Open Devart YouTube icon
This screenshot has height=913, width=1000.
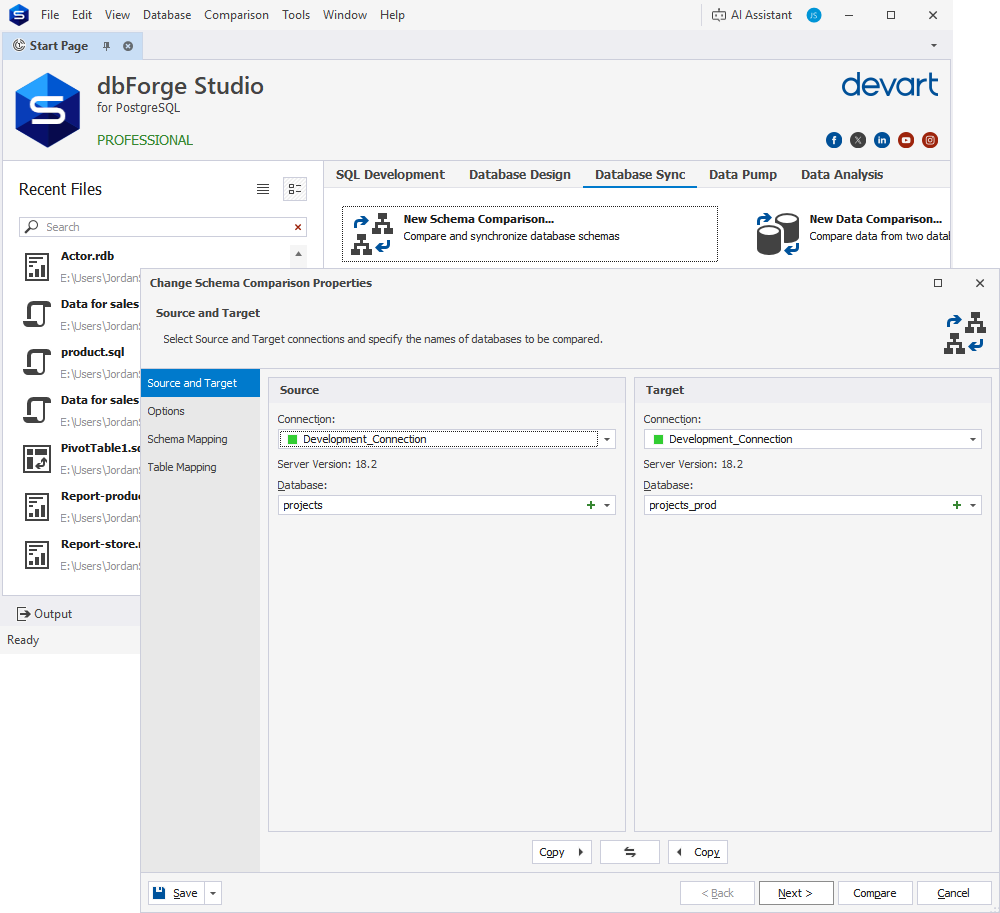click(906, 140)
